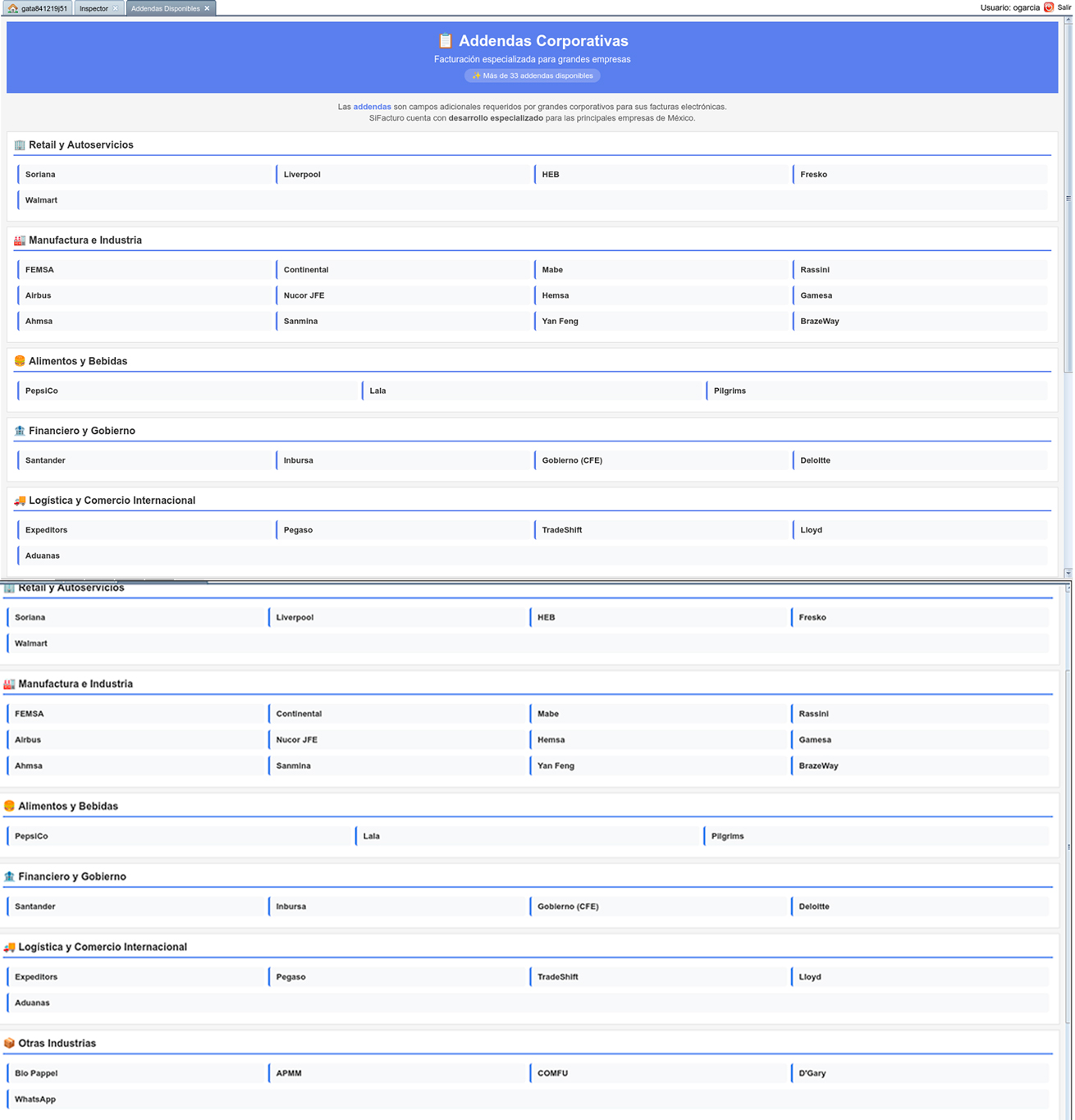The width and height of the screenshot is (1075, 1120).
Task: Choose the APMM addenda
Action: click(289, 1073)
